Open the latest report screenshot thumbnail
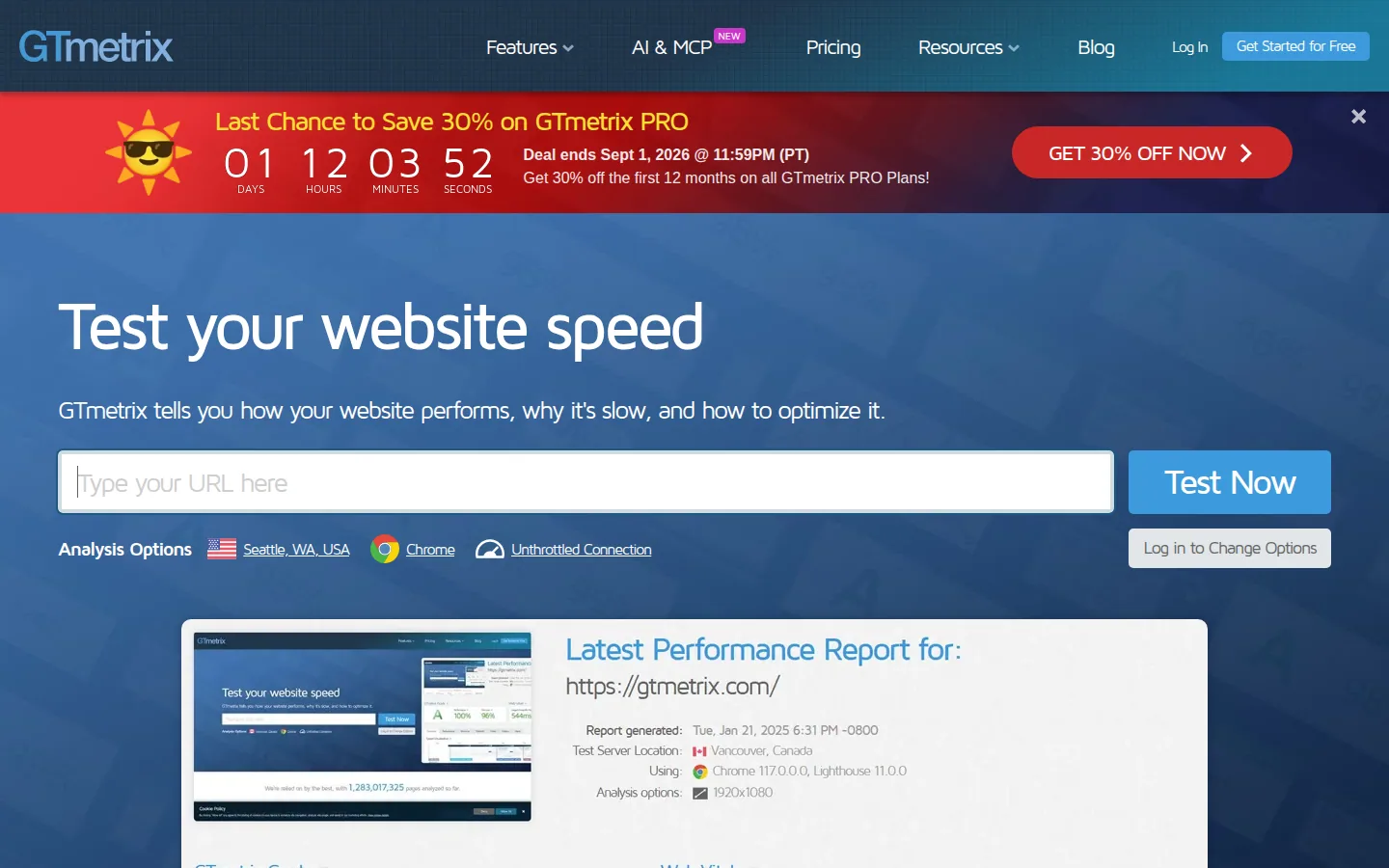Viewport: 1389px width, 868px height. [x=363, y=727]
